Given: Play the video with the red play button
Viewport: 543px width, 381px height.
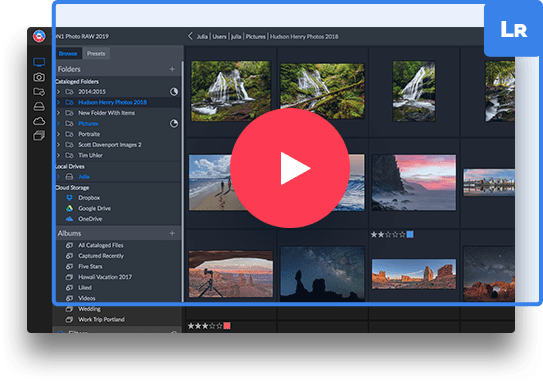Looking at the screenshot, I should coord(290,168).
